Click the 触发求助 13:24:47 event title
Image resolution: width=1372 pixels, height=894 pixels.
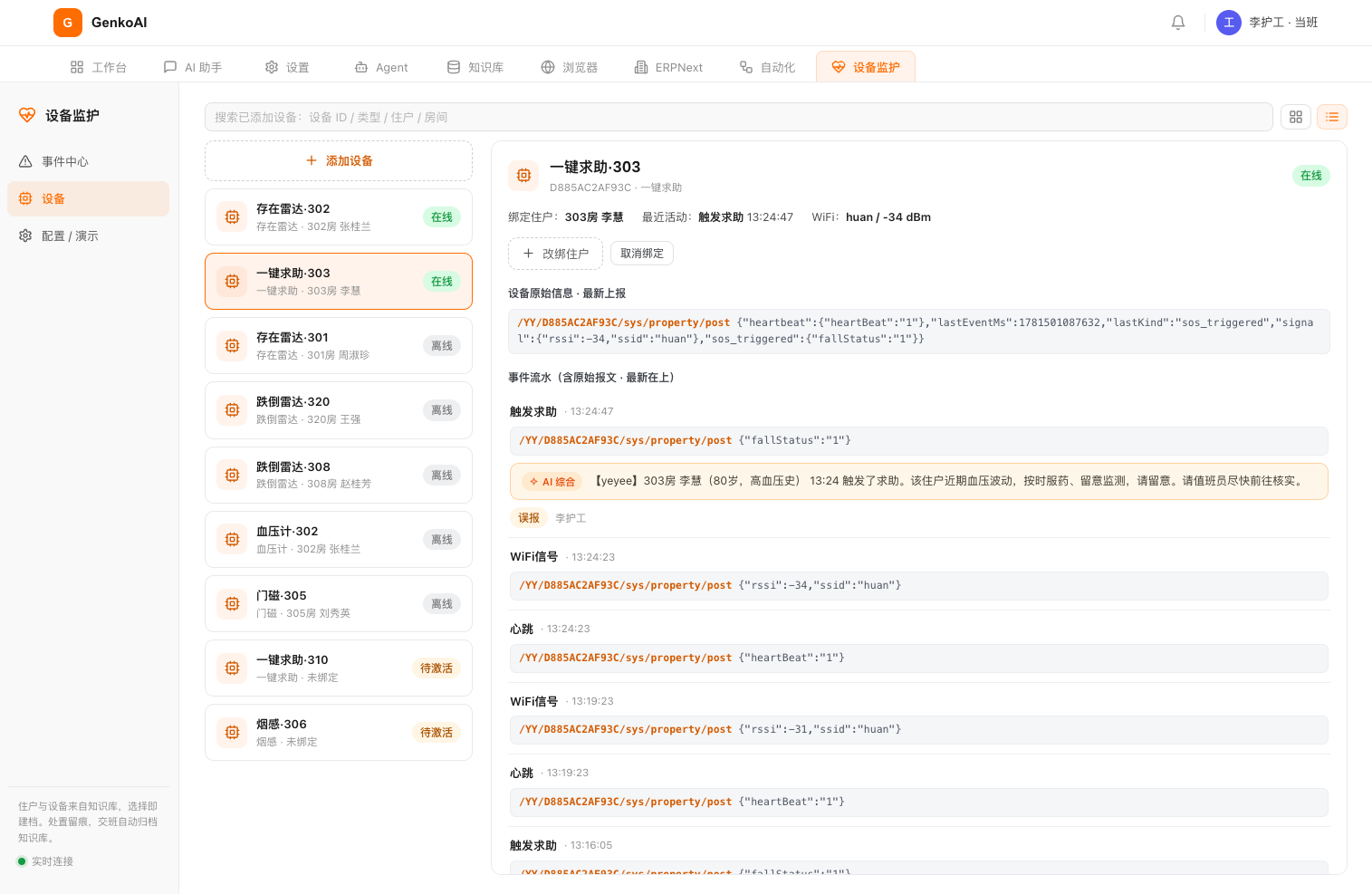coord(533,411)
